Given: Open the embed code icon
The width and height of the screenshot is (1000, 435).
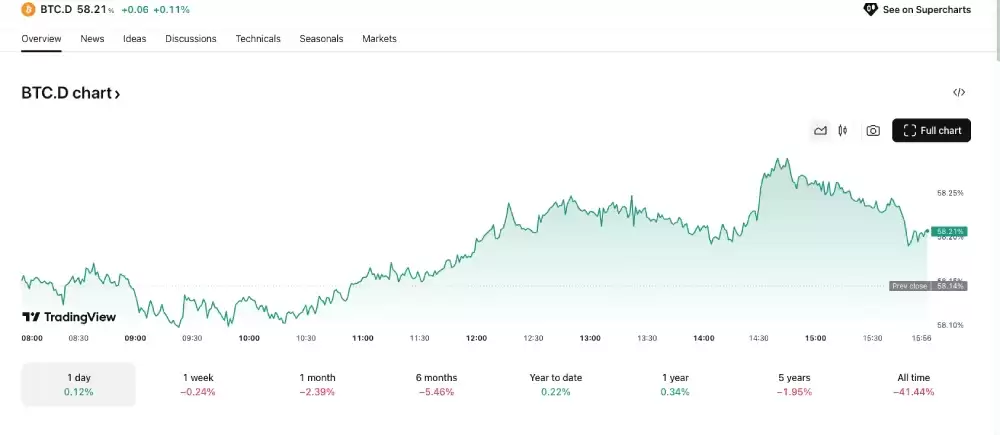Looking at the screenshot, I should coord(959,93).
